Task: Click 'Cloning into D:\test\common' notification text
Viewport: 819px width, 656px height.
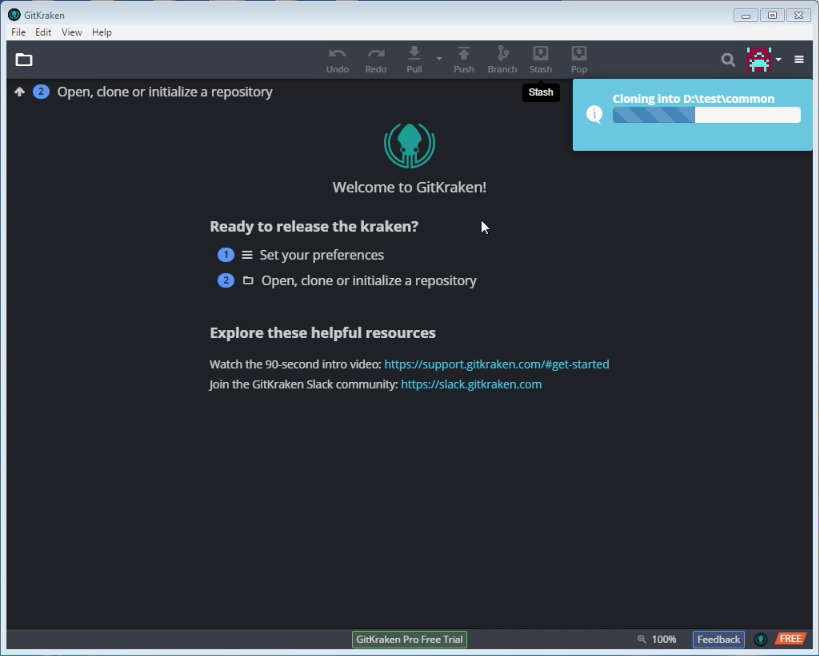Action: (693, 99)
